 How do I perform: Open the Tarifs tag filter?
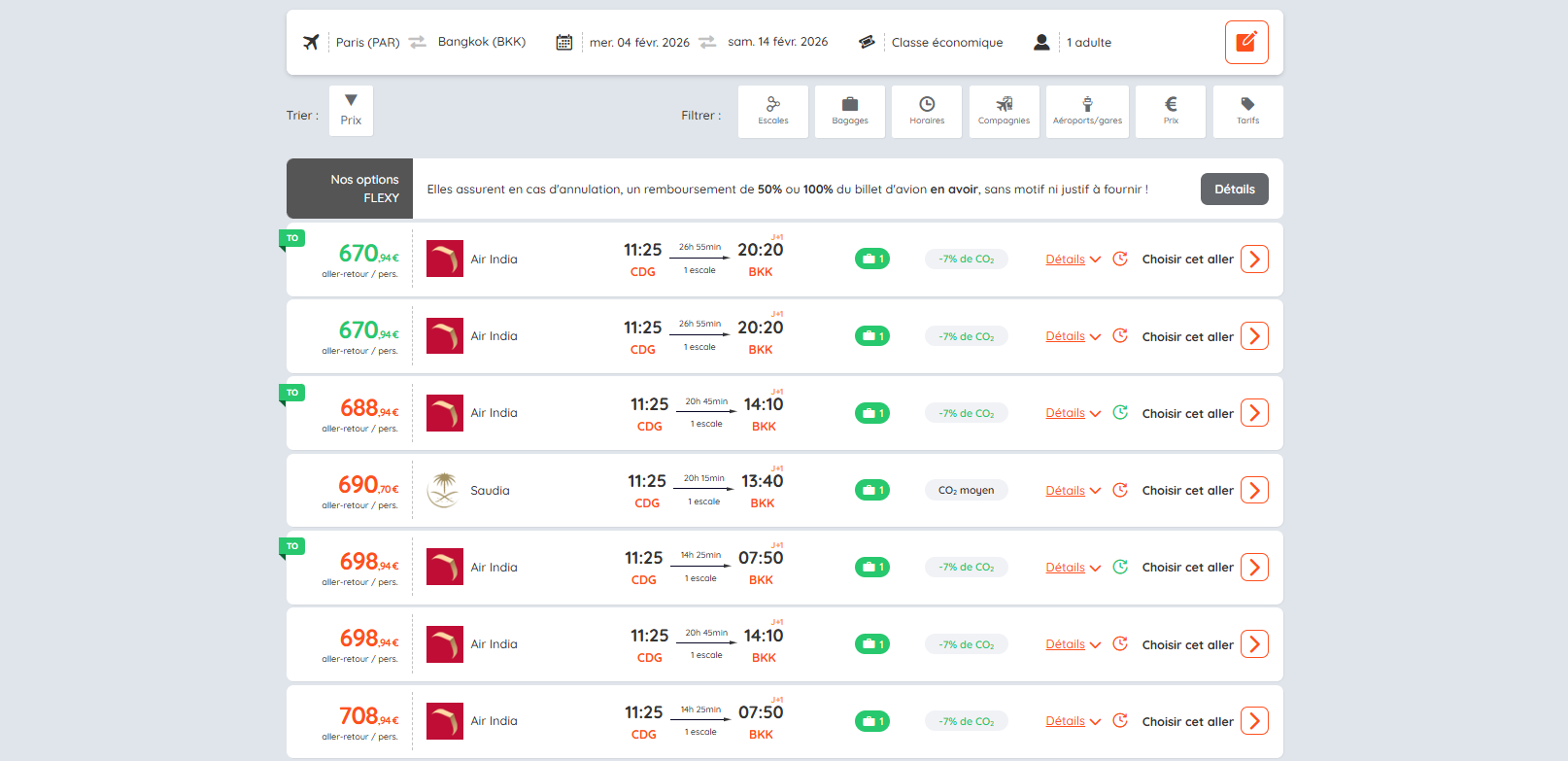(1247, 112)
